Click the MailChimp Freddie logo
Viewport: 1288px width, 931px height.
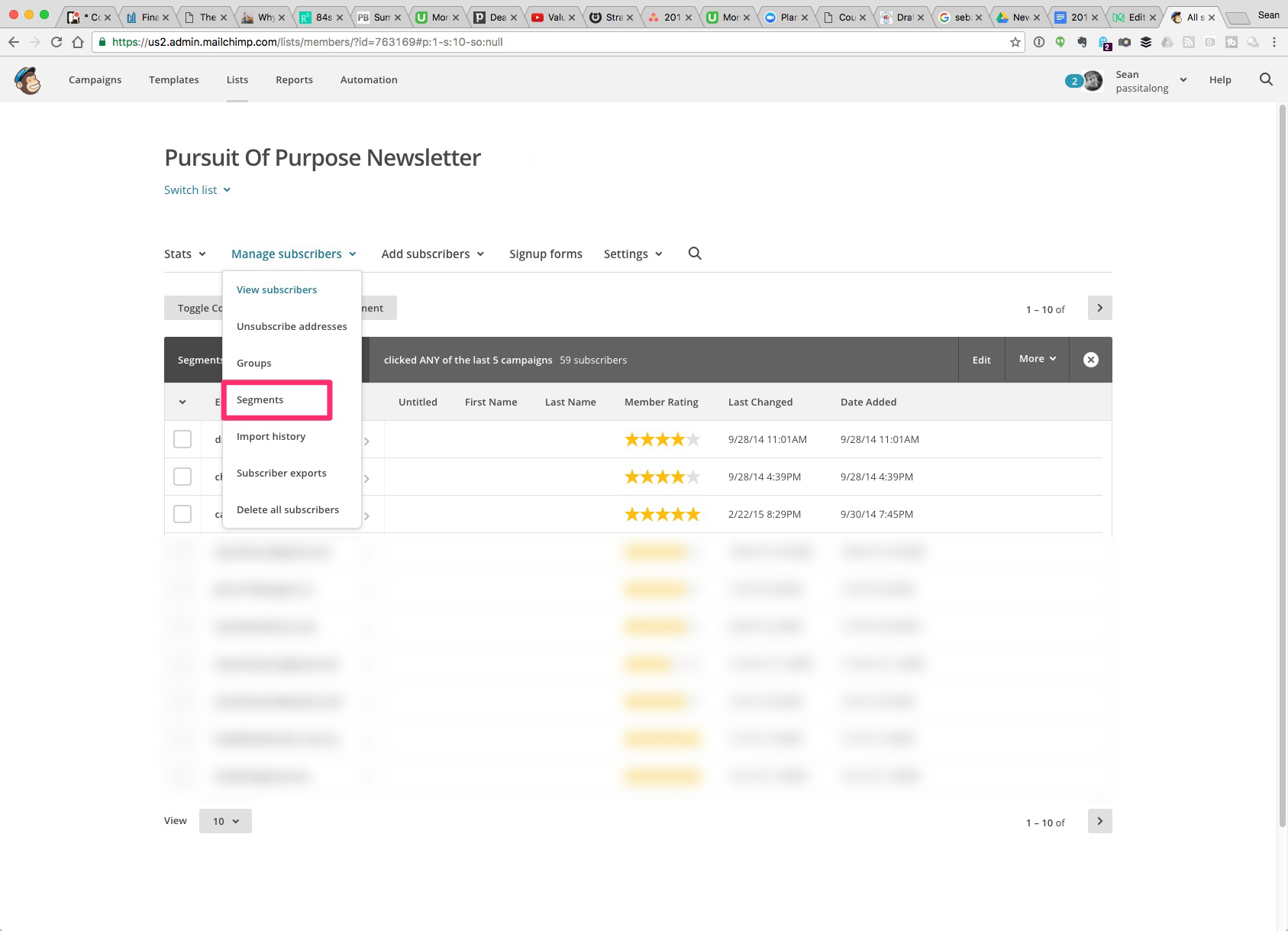28,79
